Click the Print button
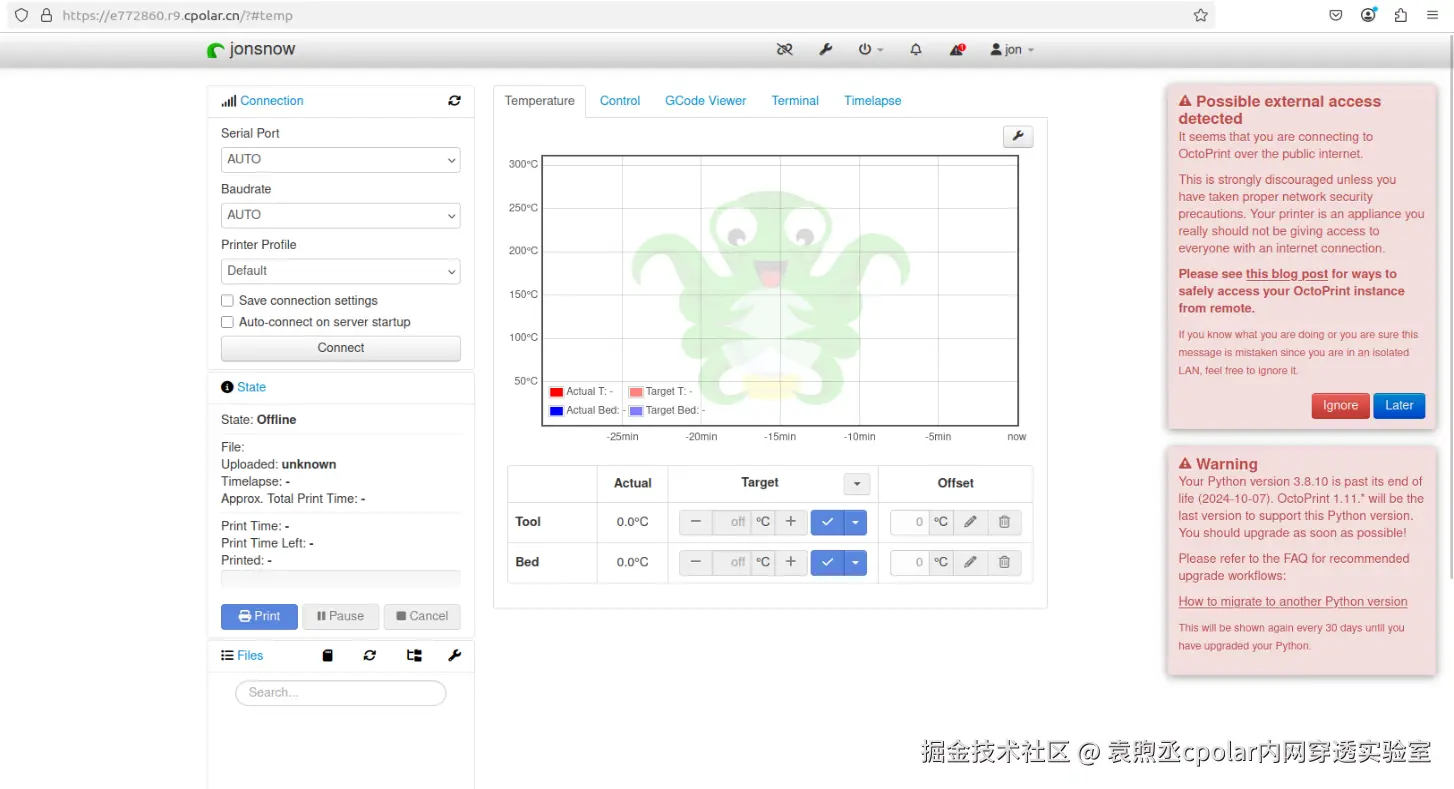 tap(259, 616)
